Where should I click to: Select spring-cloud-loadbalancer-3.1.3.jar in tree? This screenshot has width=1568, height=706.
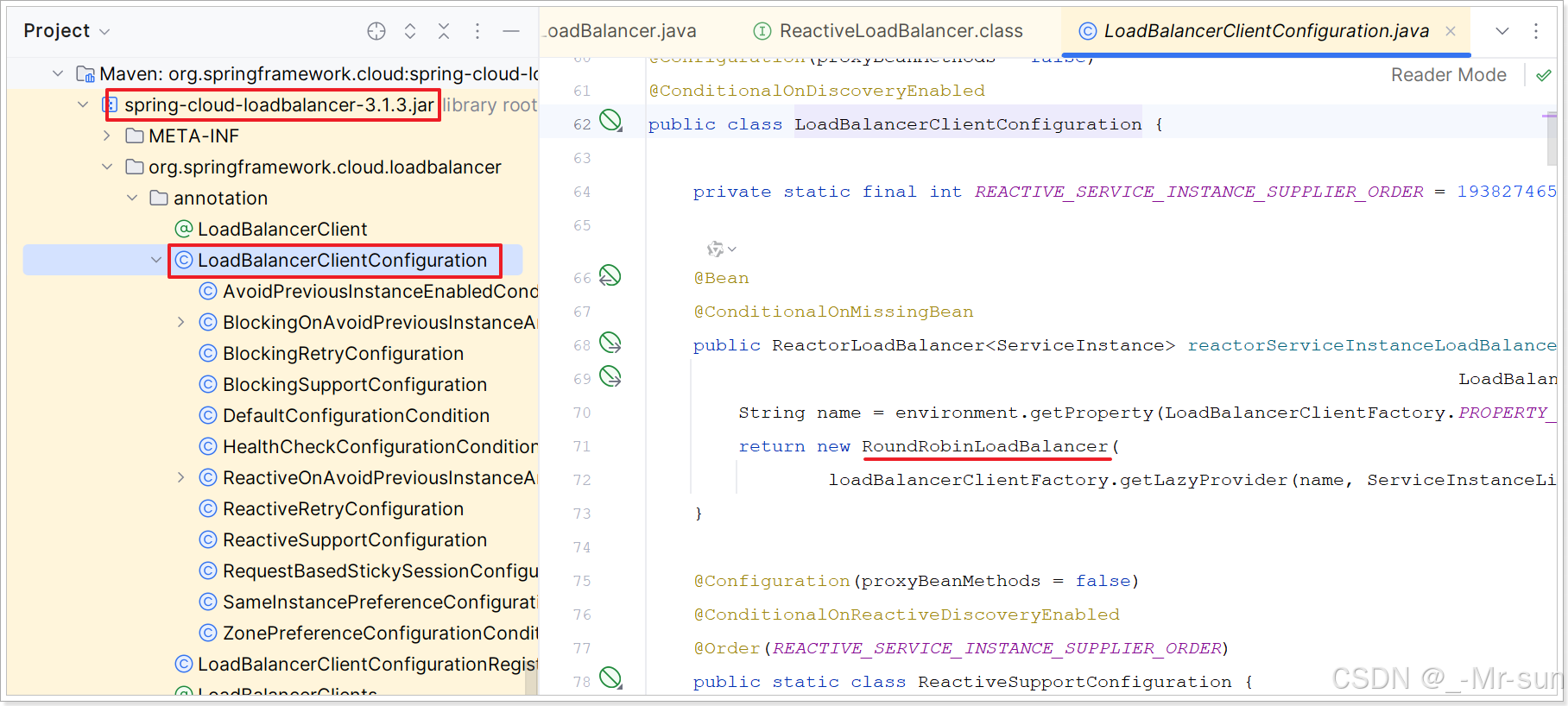[x=279, y=105]
